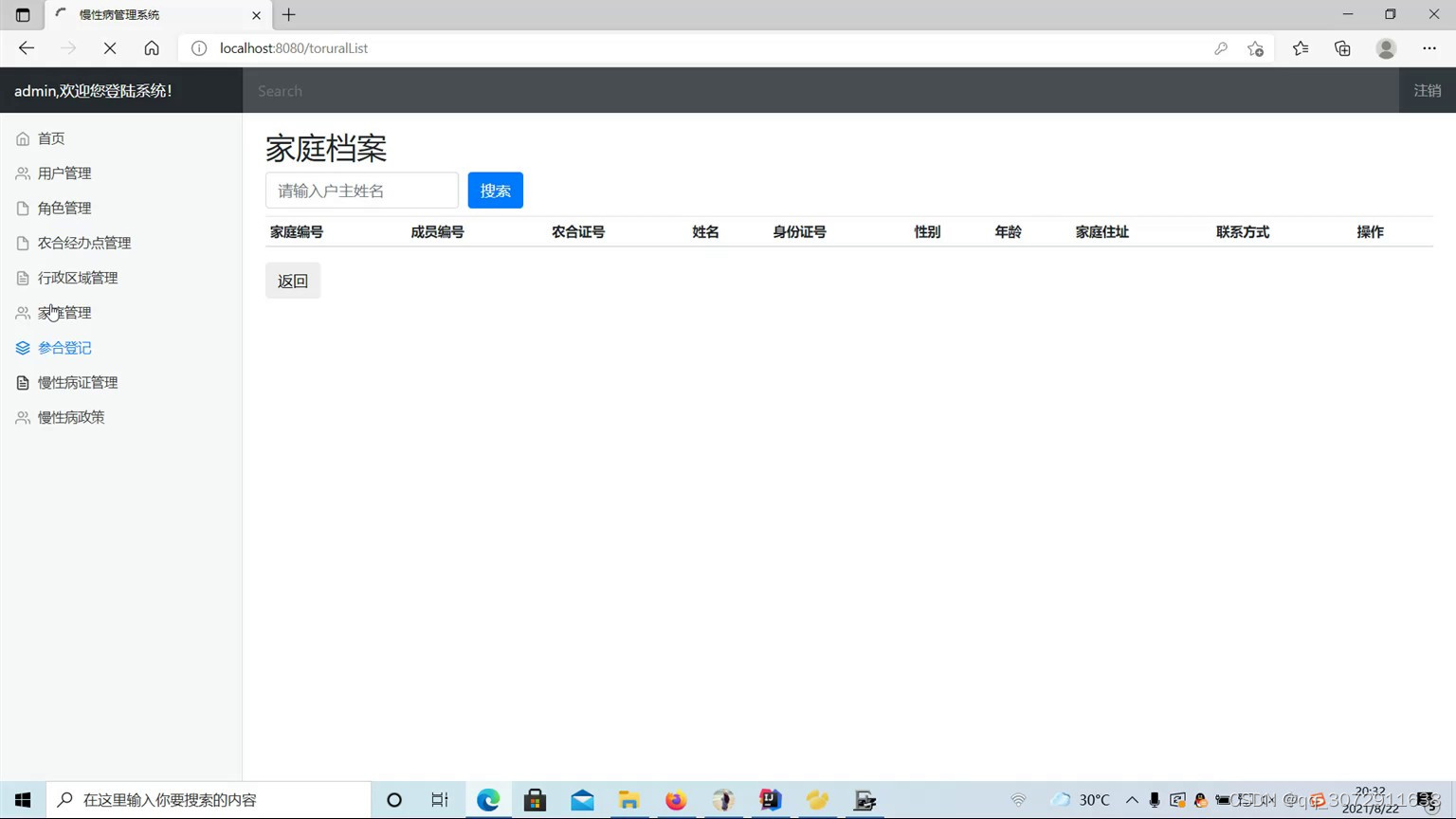
Task: Click the 操作 column header
Action: (1370, 232)
